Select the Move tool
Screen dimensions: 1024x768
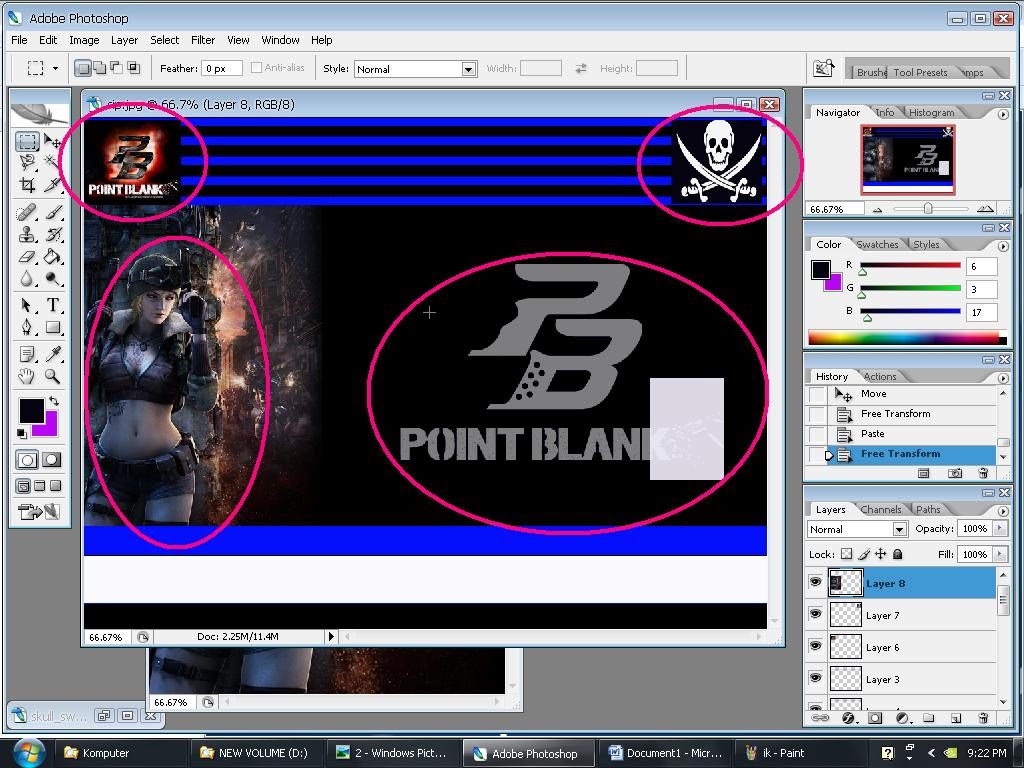(52, 141)
